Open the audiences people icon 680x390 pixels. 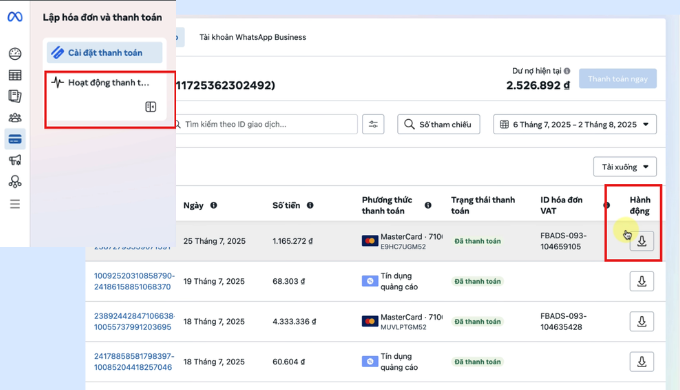[x=15, y=118]
